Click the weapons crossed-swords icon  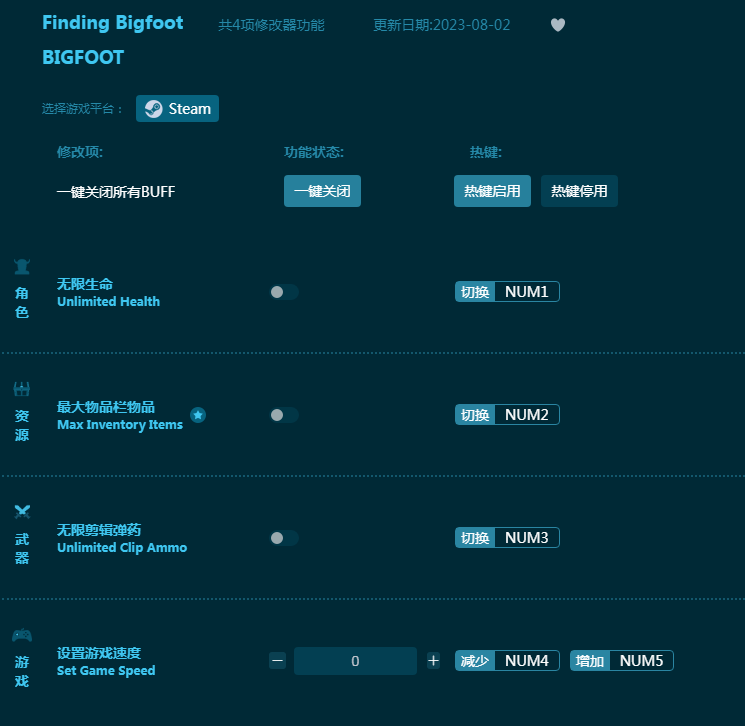(22, 512)
